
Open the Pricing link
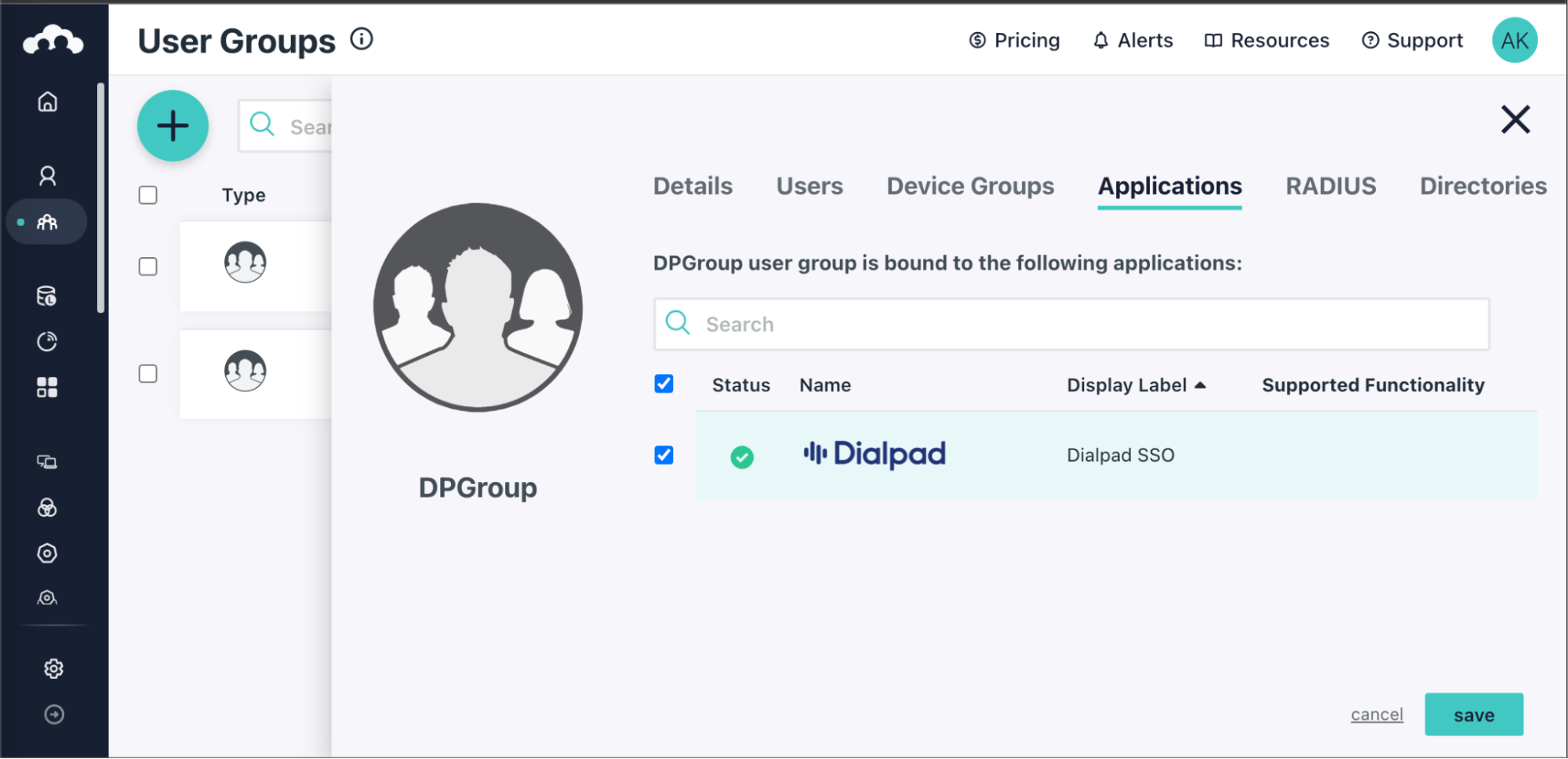(x=1014, y=40)
